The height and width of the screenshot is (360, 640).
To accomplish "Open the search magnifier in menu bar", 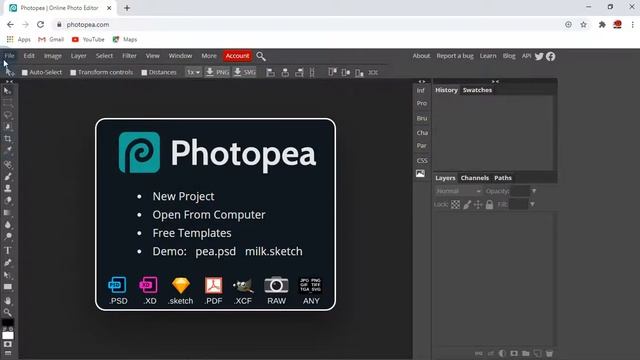I will (261, 56).
